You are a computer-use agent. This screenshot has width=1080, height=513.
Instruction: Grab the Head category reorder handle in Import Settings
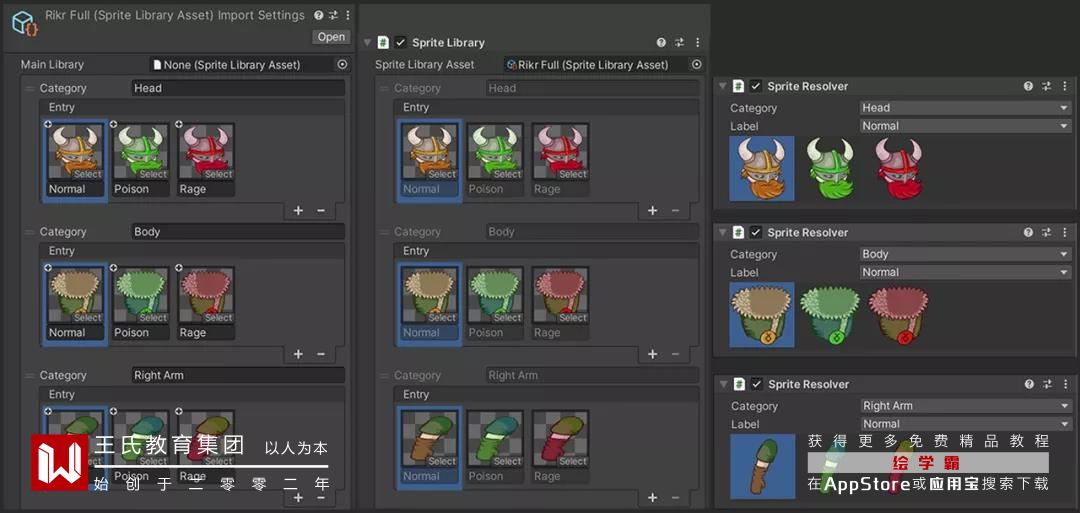coord(30,88)
